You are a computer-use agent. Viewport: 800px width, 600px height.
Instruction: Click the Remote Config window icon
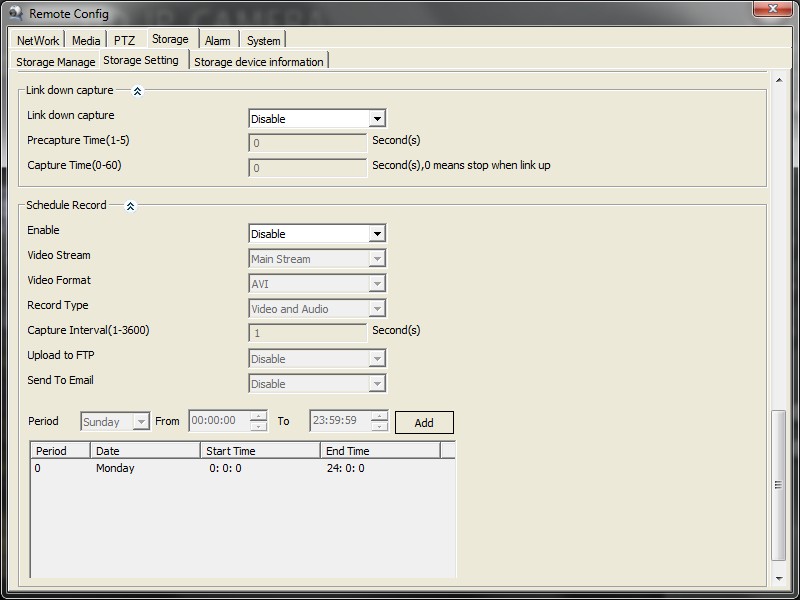[15, 13]
